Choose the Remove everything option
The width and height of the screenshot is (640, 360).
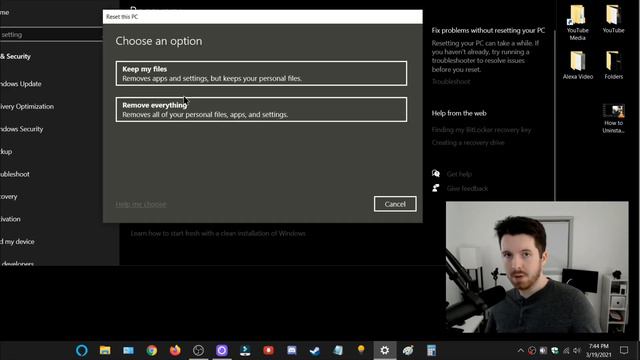click(x=261, y=109)
